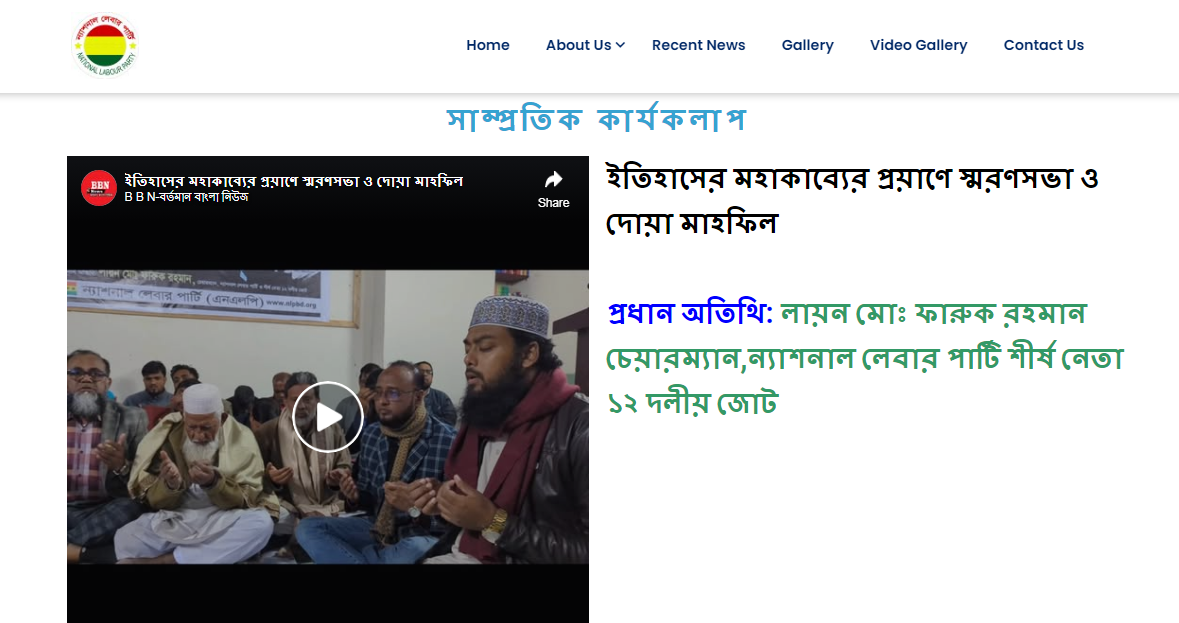Play the embedded video

coord(328,417)
